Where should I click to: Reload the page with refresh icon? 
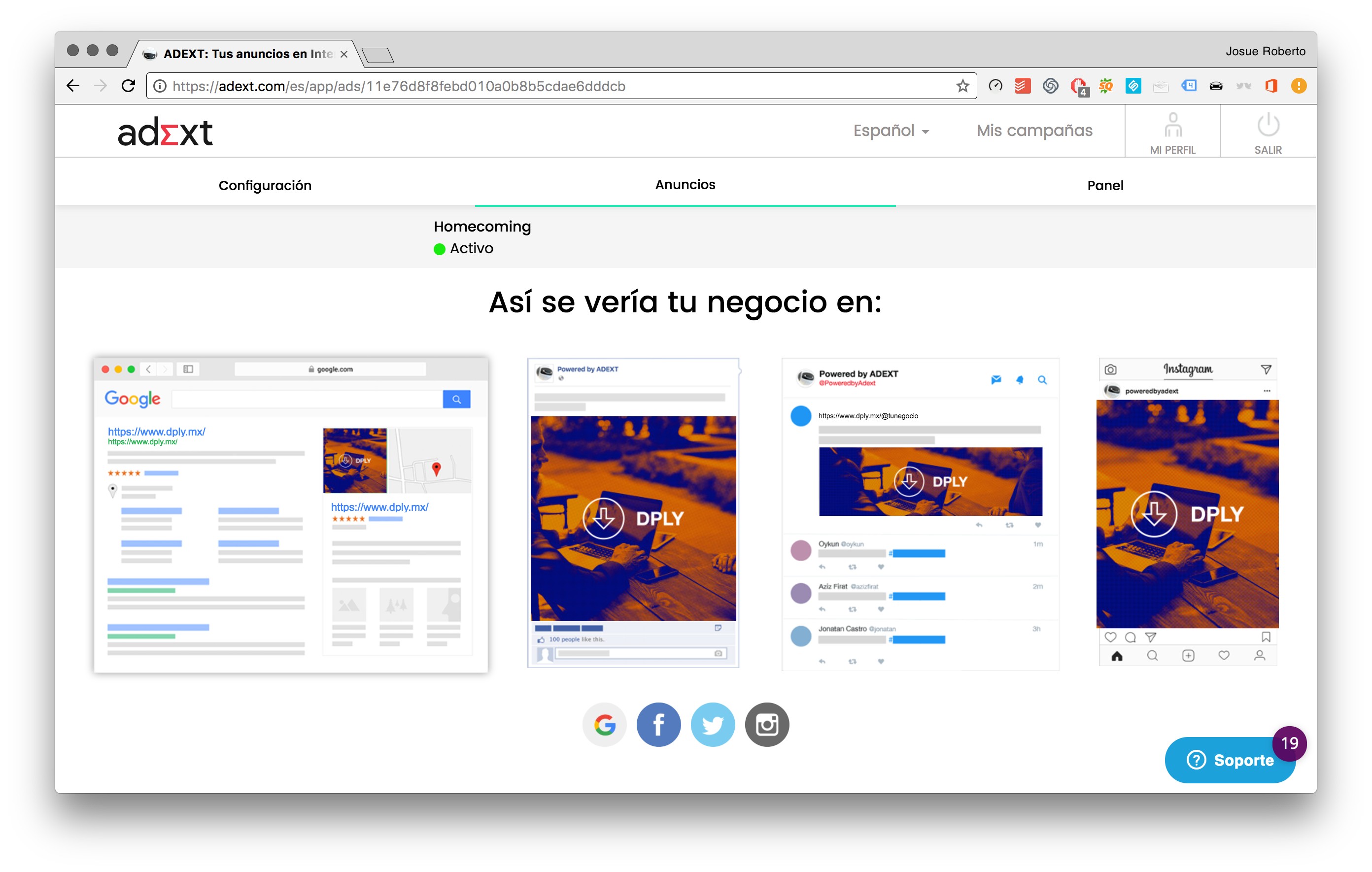click(x=129, y=86)
